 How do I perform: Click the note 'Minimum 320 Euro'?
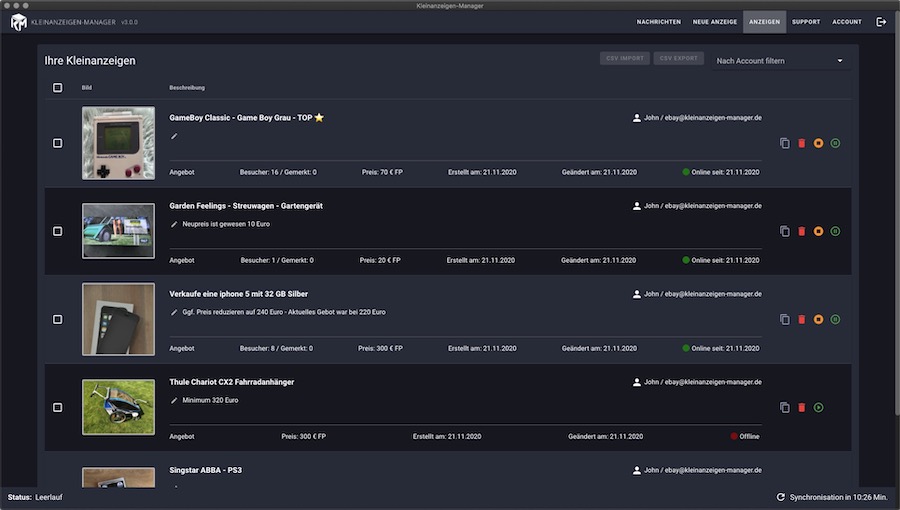point(210,400)
